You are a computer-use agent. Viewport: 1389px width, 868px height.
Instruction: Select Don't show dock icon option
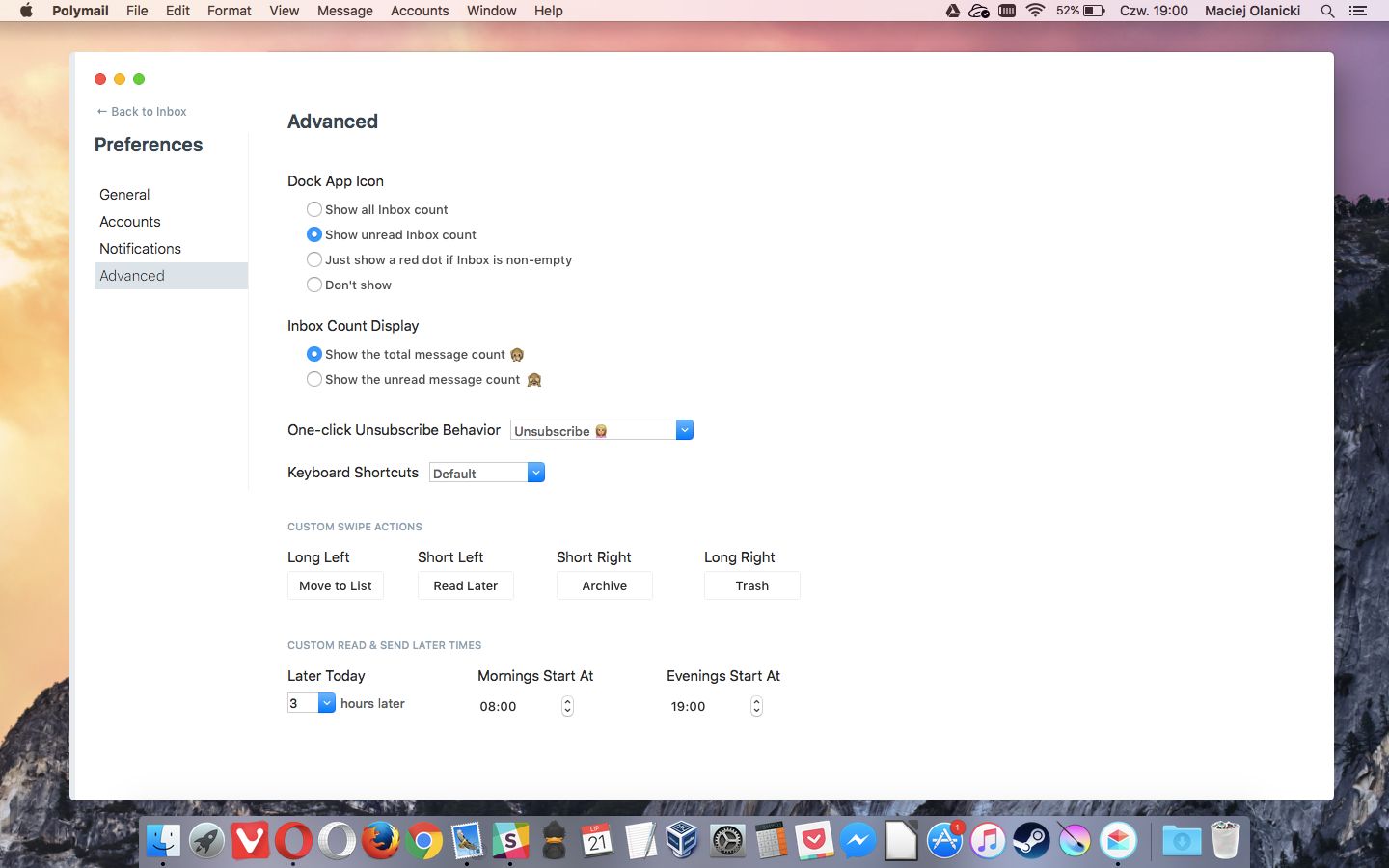[x=314, y=285]
